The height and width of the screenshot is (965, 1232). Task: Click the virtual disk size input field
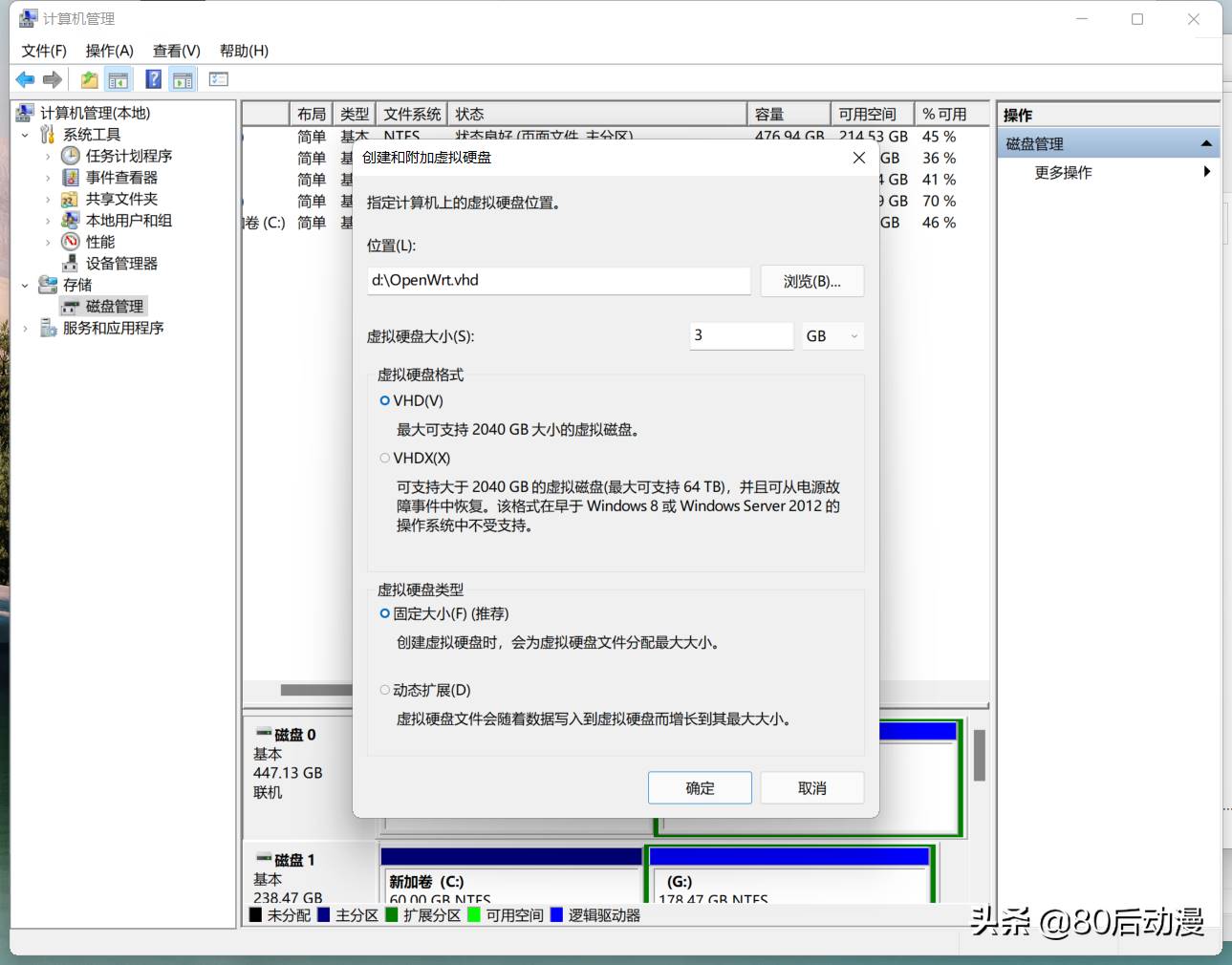pos(742,335)
